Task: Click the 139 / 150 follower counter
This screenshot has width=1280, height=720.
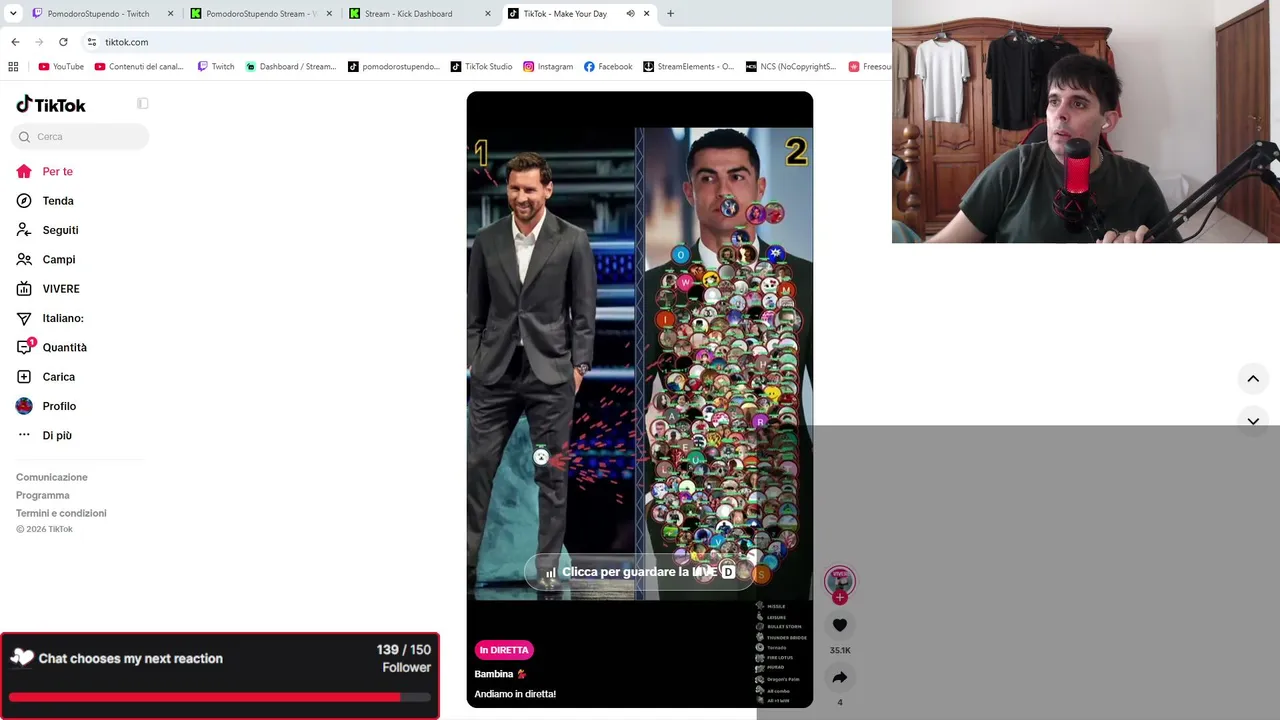Action: point(404,650)
